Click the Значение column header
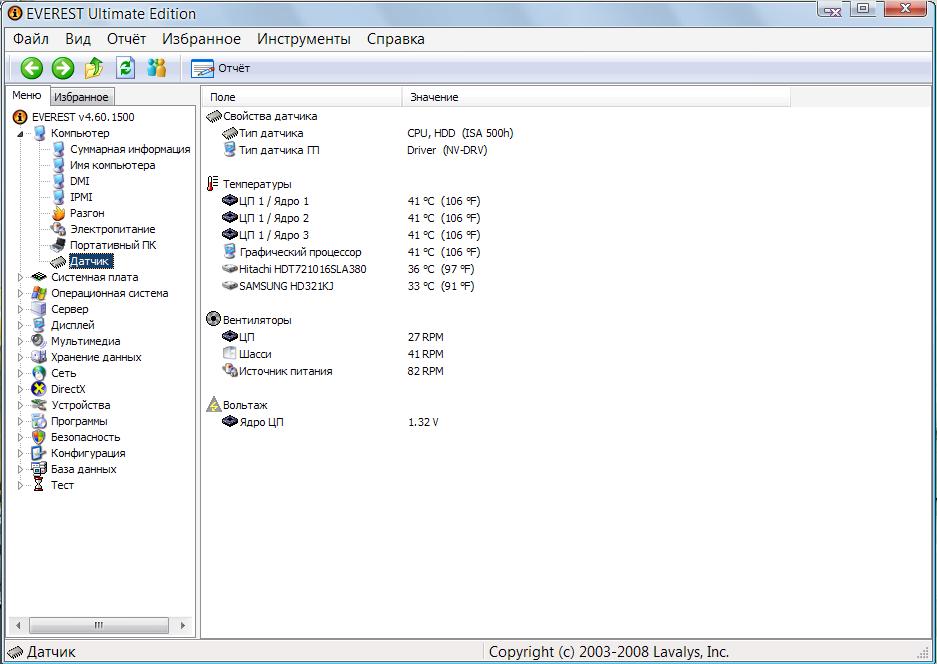937x664 pixels. (596, 97)
